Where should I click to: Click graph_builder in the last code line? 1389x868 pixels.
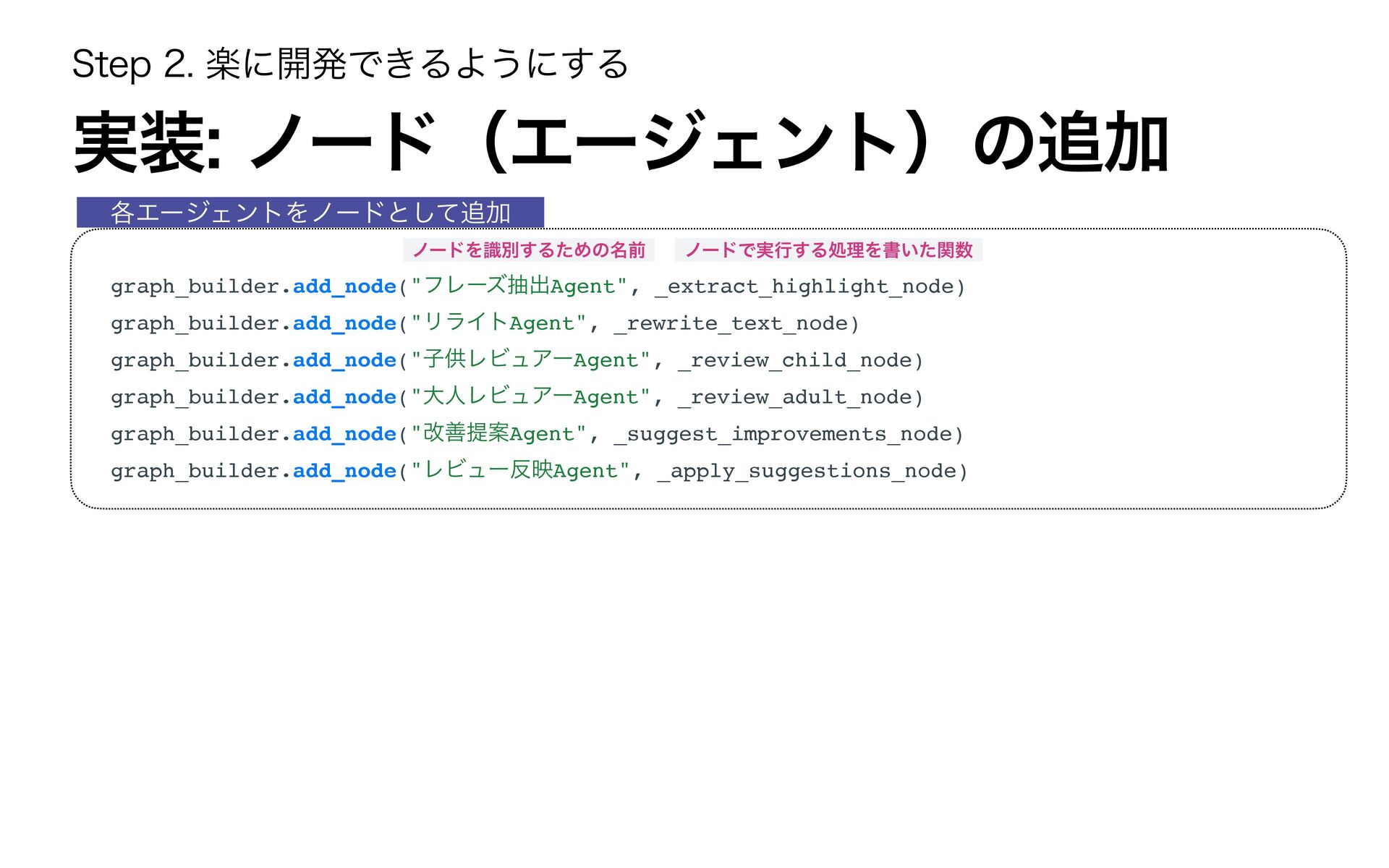[195, 471]
